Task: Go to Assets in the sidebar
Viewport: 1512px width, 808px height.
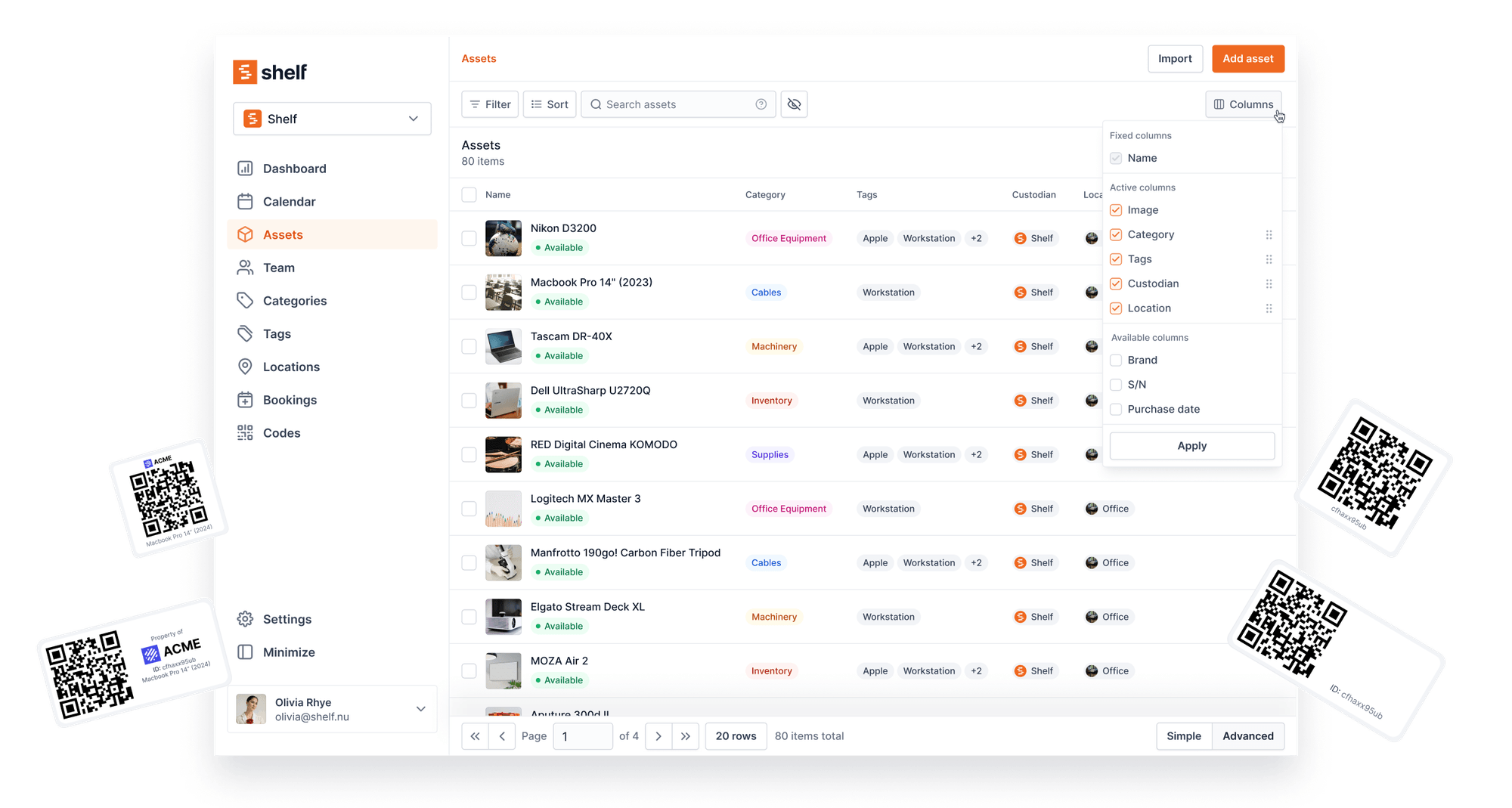Action: click(332, 234)
